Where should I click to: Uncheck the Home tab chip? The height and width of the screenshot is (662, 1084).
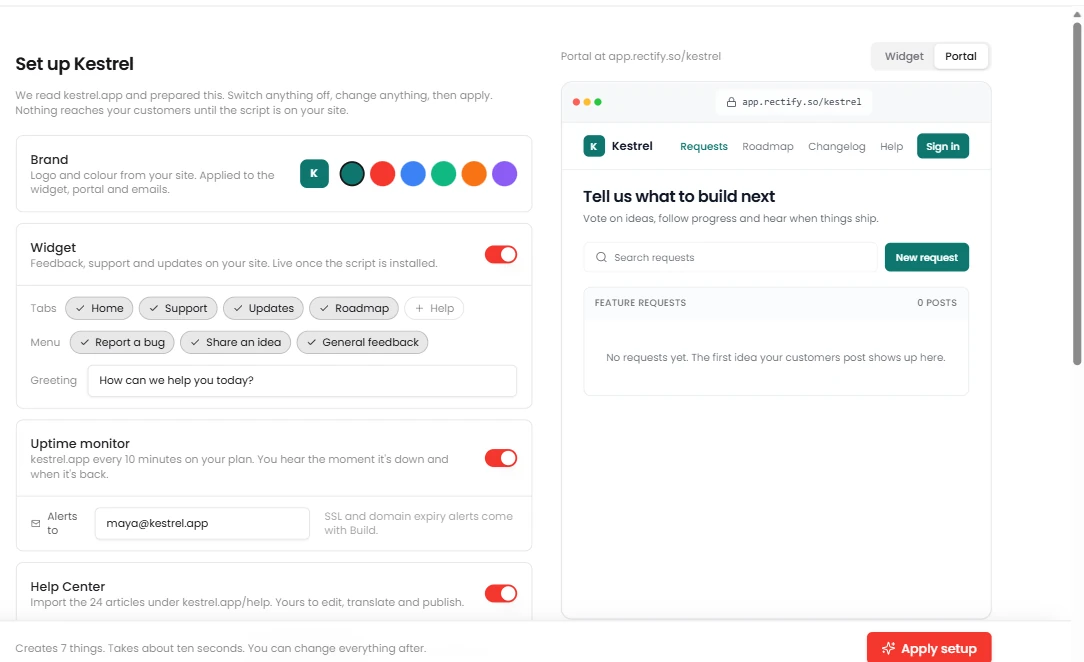(x=100, y=308)
